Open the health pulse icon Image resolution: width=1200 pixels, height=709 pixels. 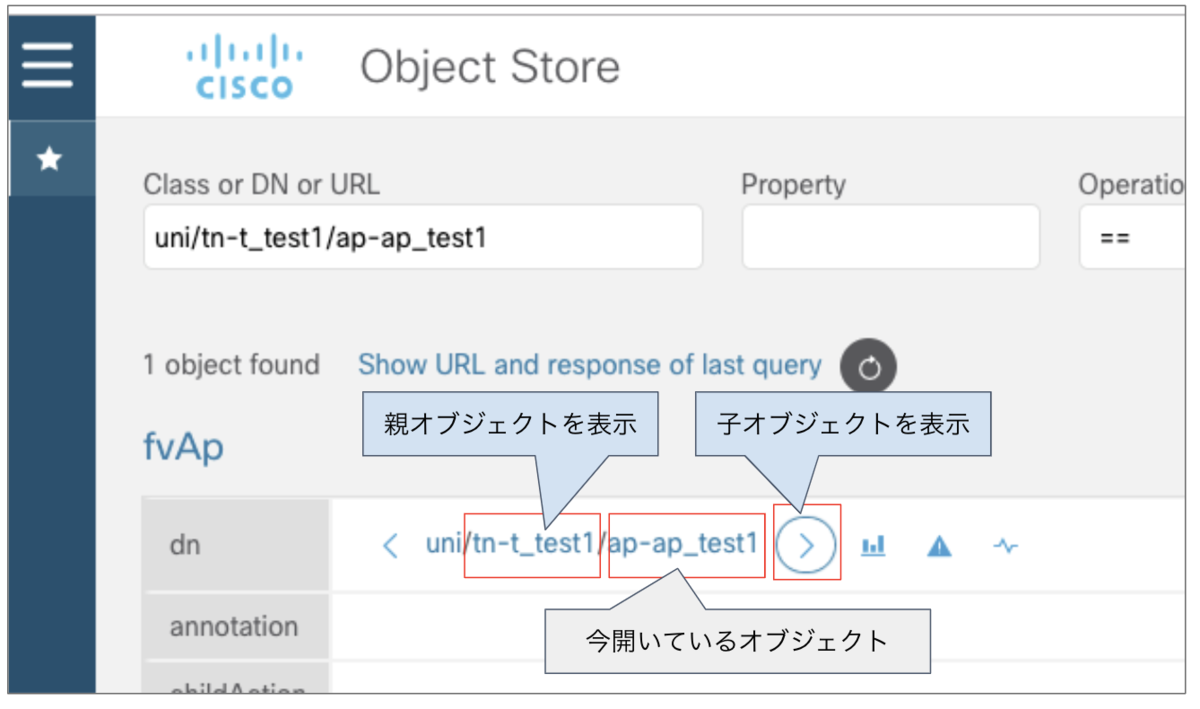click(1006, 545)
